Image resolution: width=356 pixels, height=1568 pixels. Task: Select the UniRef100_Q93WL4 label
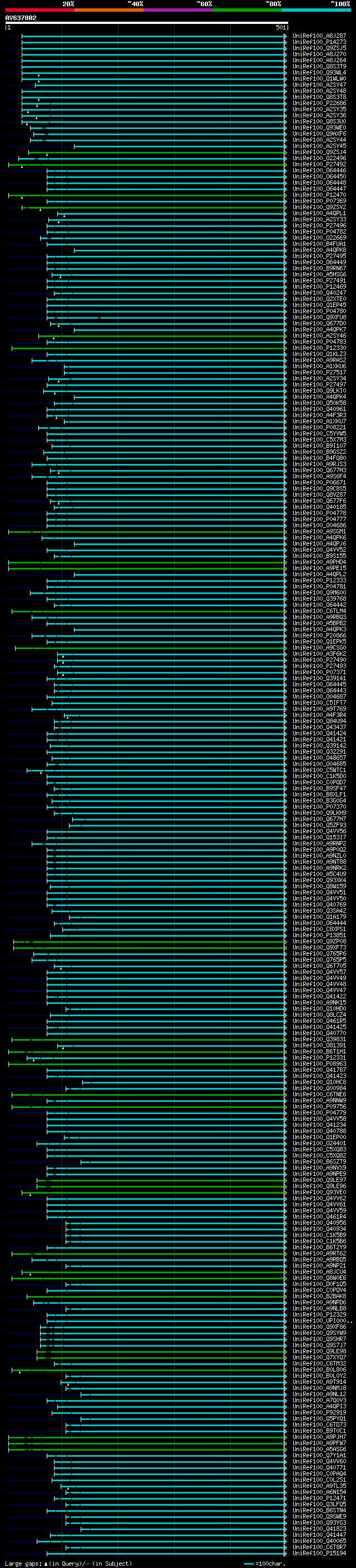[319, 72]
